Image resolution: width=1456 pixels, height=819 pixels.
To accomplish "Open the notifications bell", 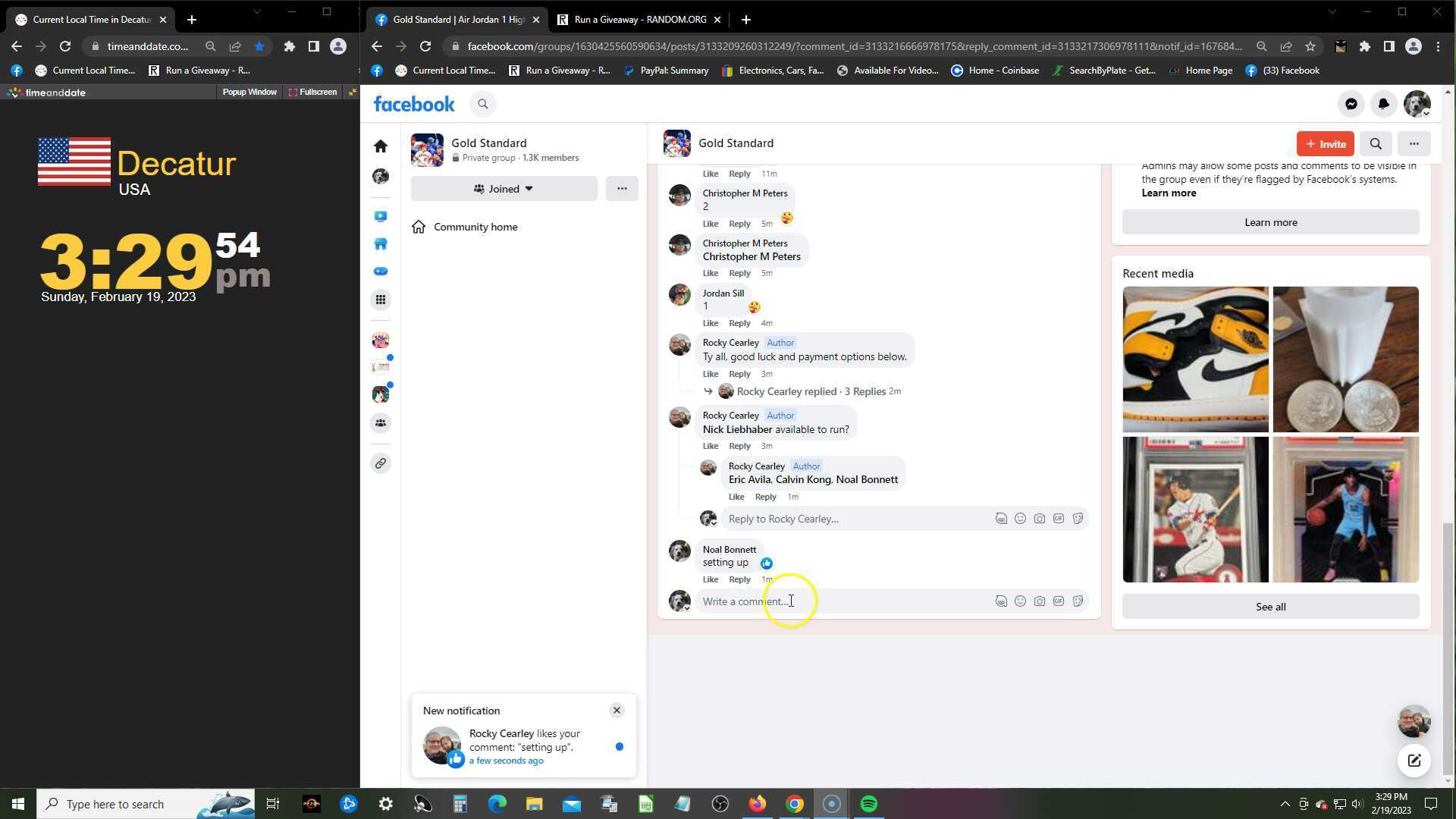I will pyautogui.click(x=1383, y=105).
